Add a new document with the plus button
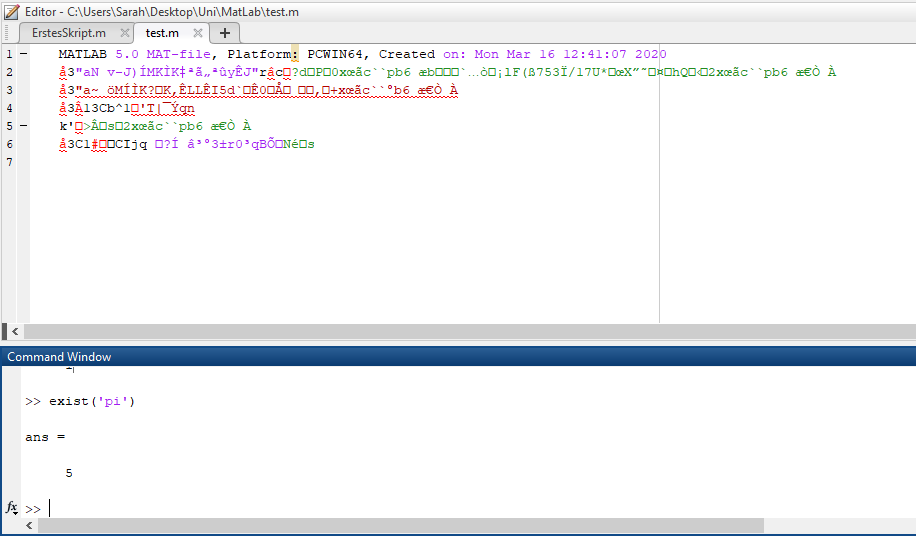This screenshot has width=916, height=536. click(224, 33)
